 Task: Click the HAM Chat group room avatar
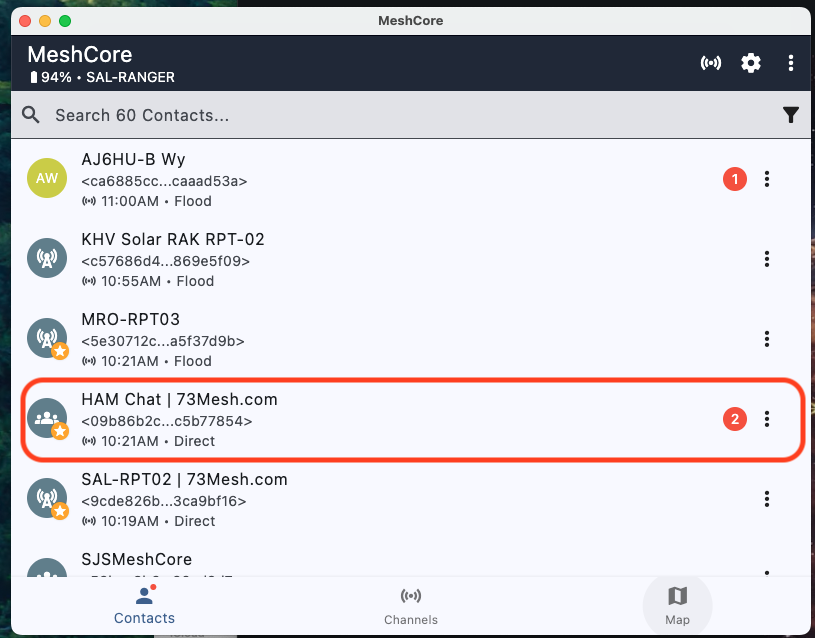click(47, 419)
